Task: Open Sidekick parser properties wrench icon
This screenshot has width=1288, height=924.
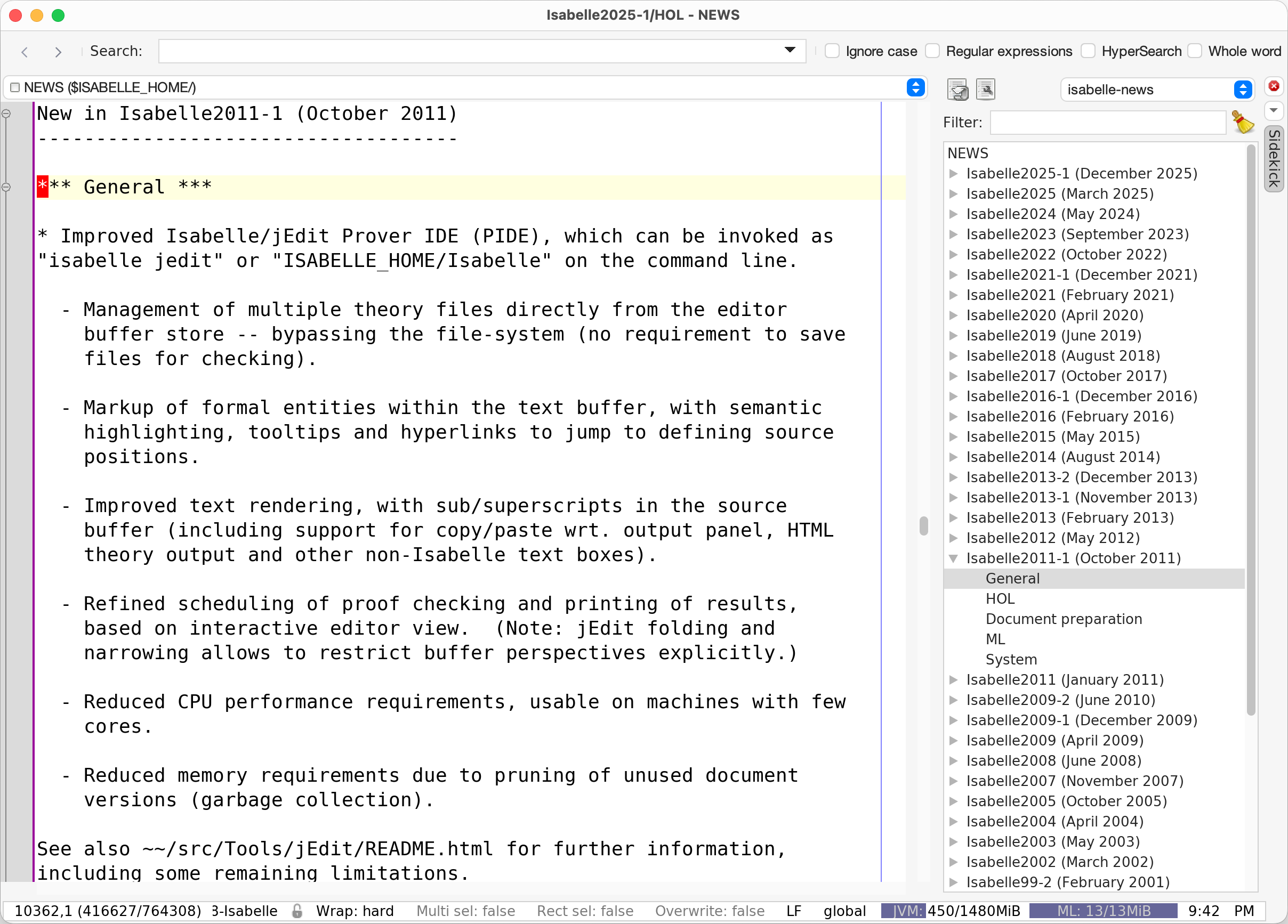Action: [x=985, y=89]
